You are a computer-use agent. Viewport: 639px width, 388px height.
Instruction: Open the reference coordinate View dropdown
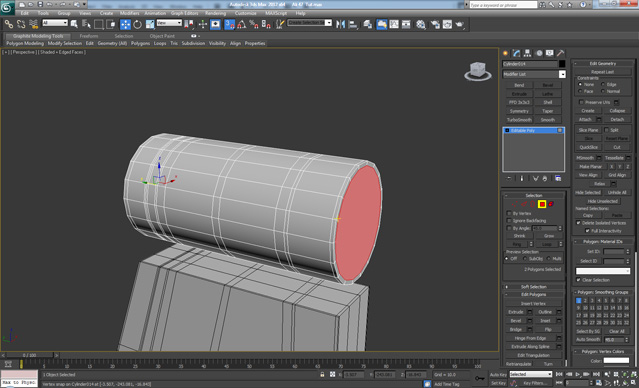(169, 23)
